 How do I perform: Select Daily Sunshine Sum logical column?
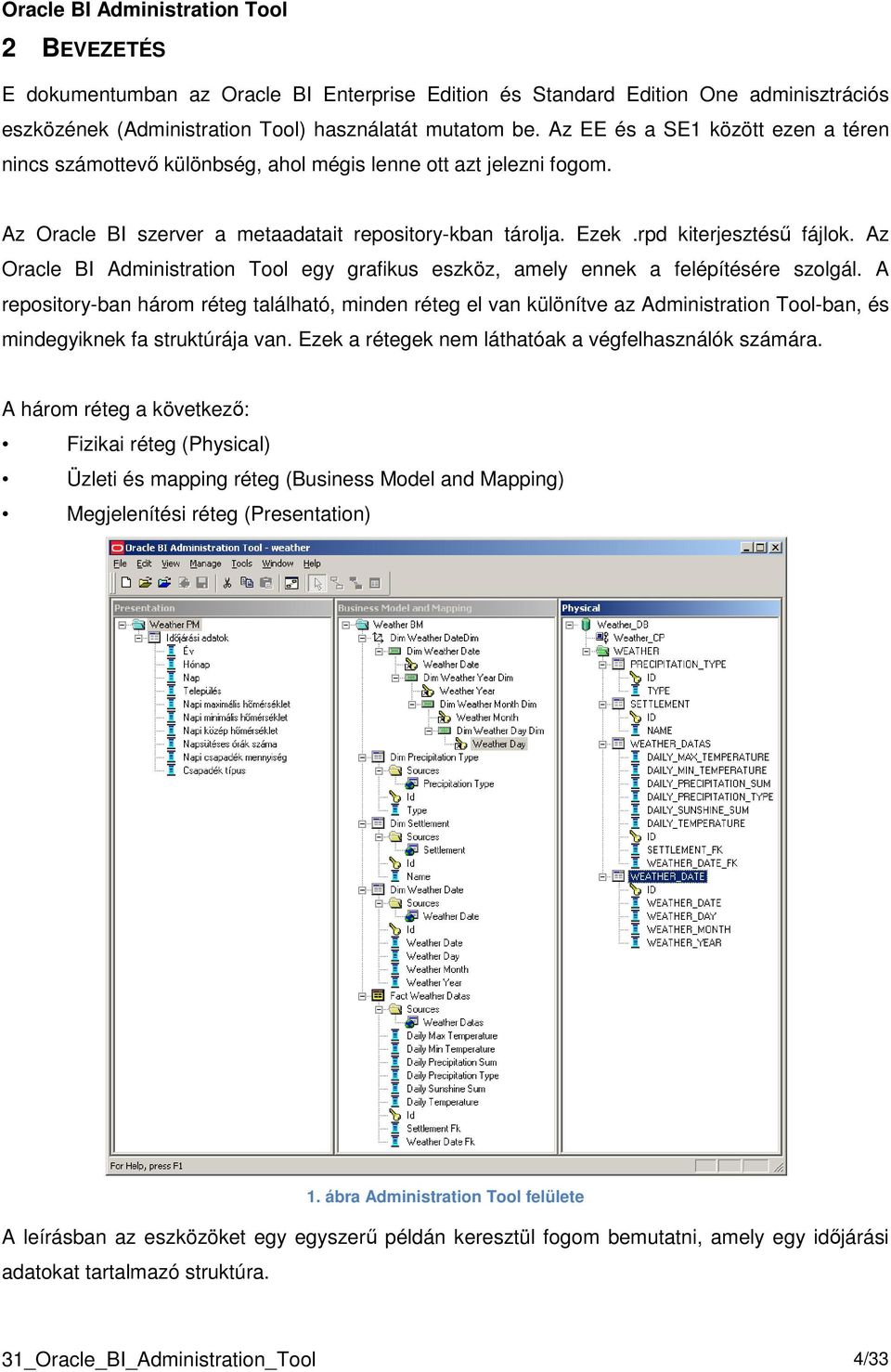(x=445, y=1088)
